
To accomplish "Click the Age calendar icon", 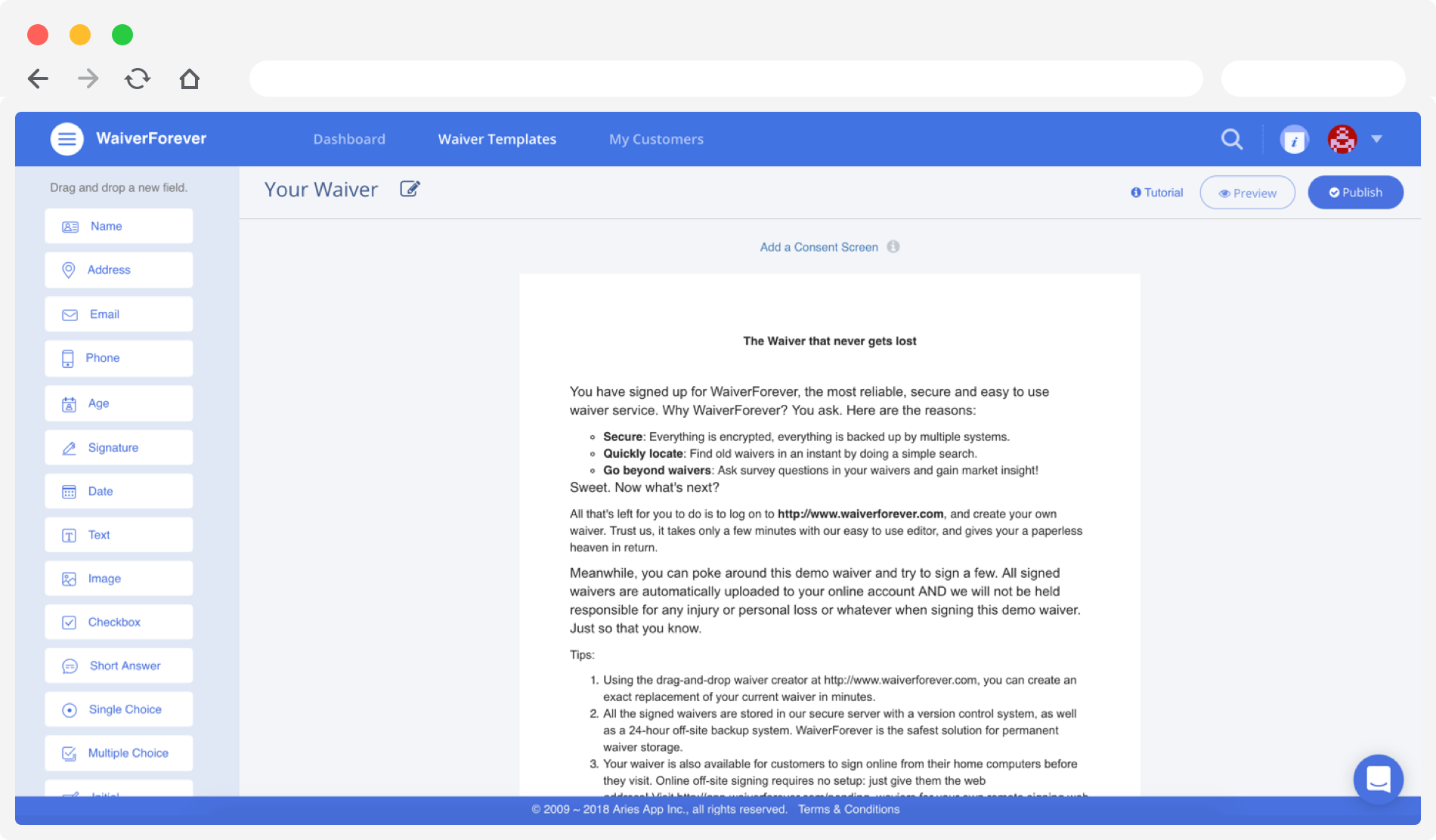I will (x=69, y=404).
